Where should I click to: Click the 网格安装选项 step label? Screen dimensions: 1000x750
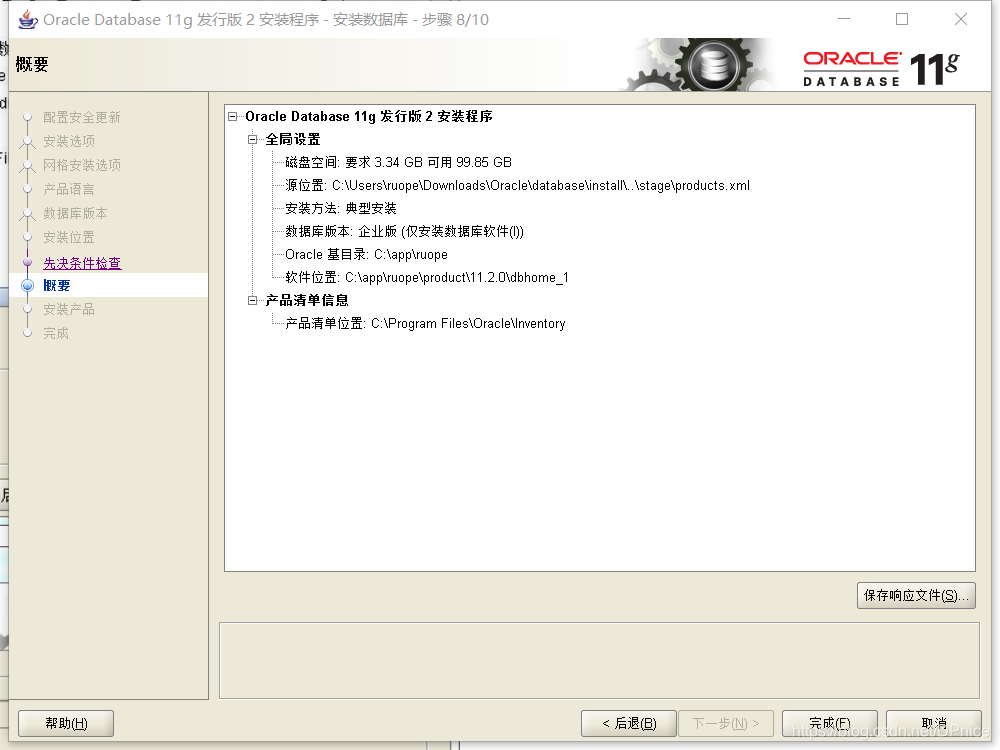(82, 165)
